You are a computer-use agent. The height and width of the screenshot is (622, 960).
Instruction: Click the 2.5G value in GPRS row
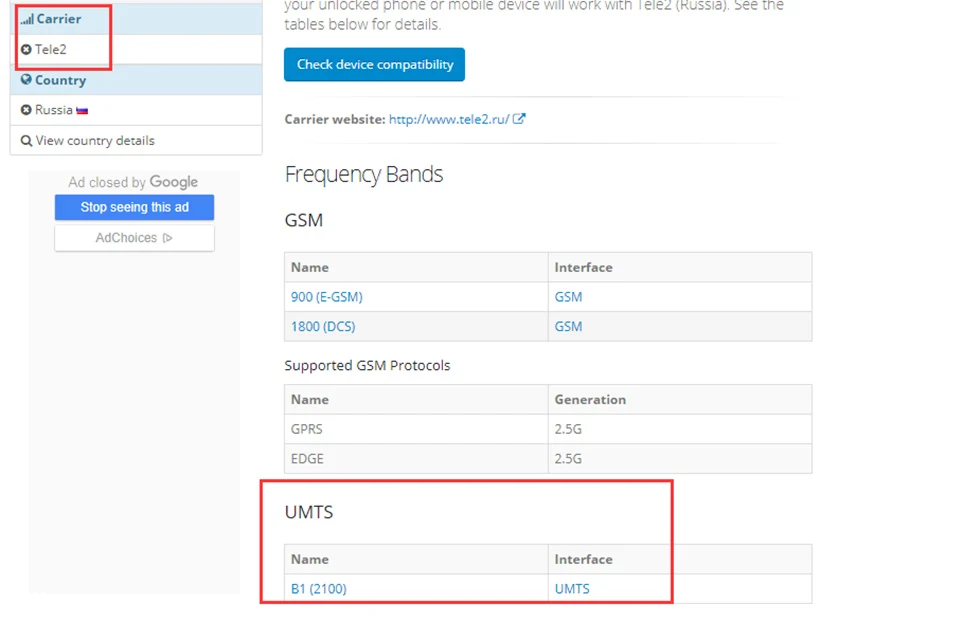568,429
